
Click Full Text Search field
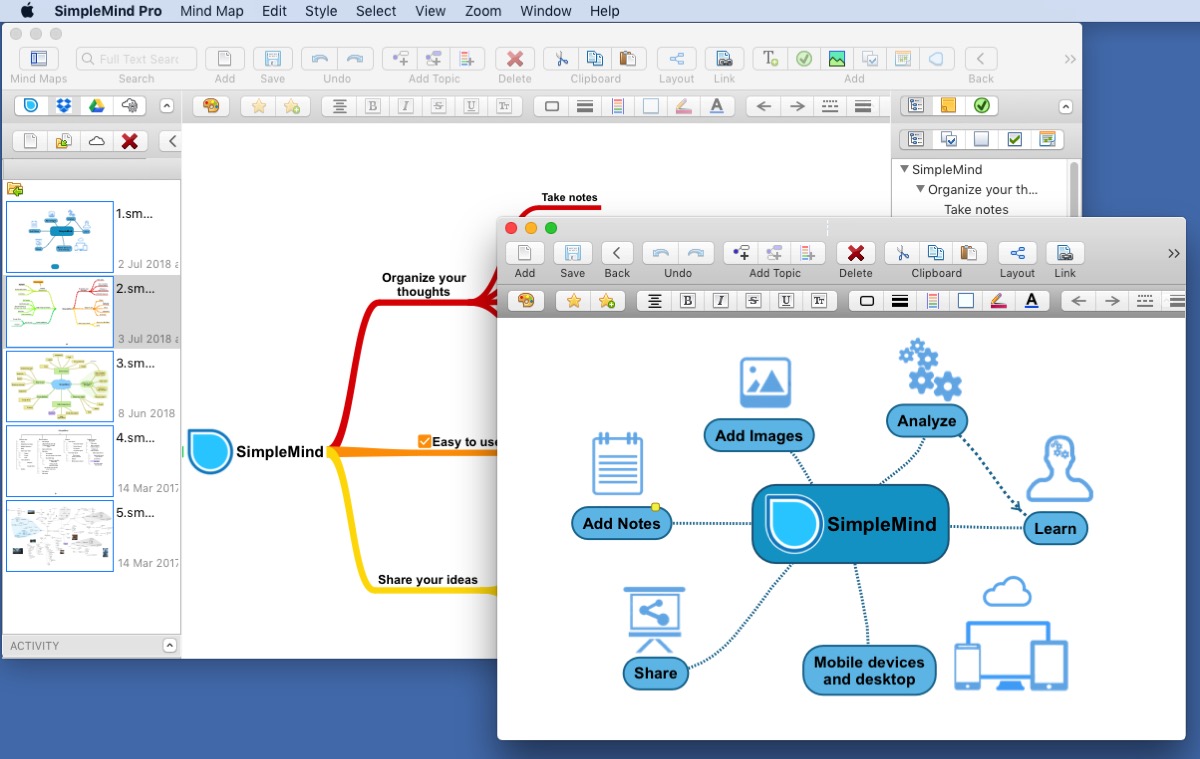(x=137, y=59)
